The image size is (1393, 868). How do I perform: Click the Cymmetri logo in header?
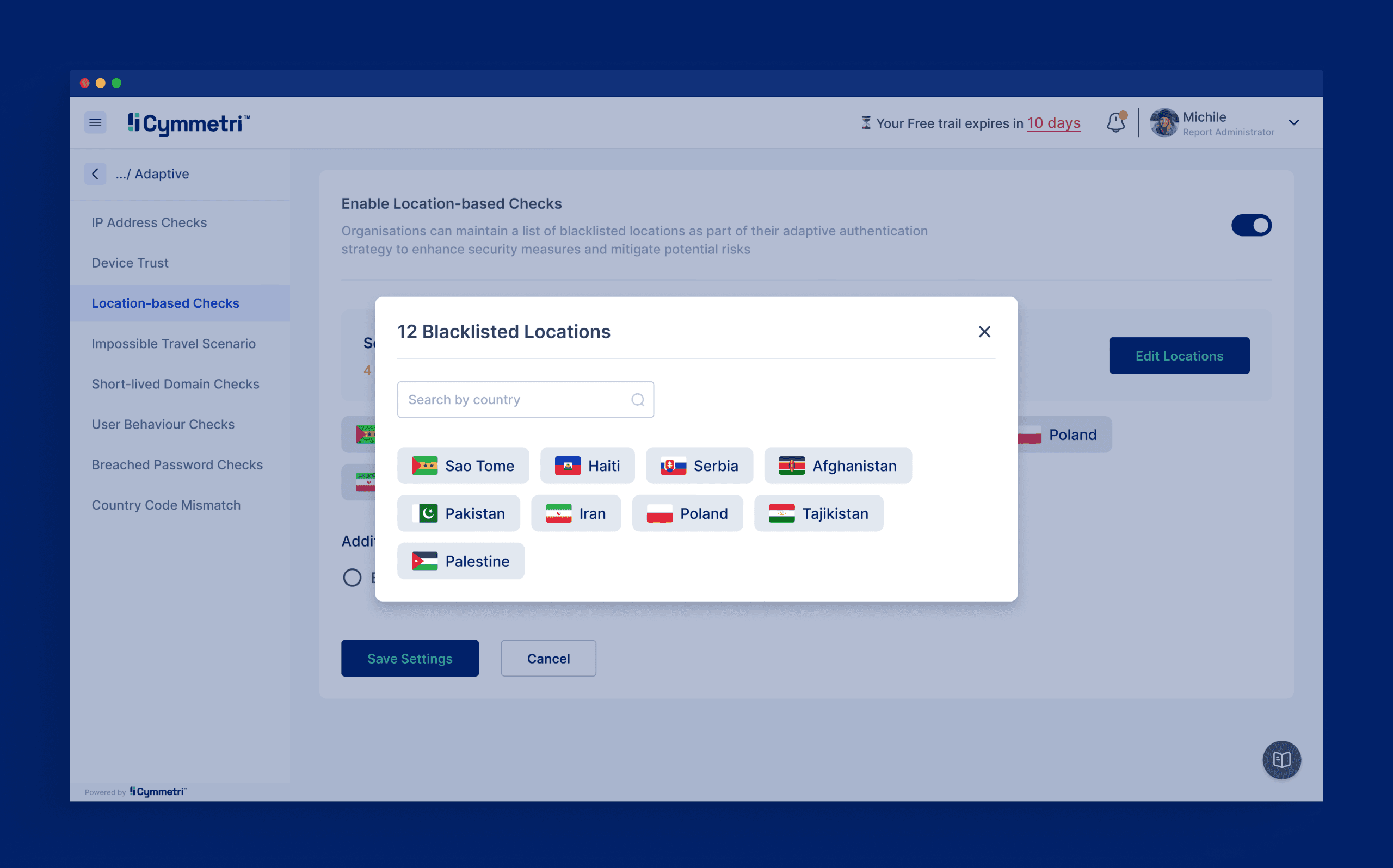pos(189,123)
